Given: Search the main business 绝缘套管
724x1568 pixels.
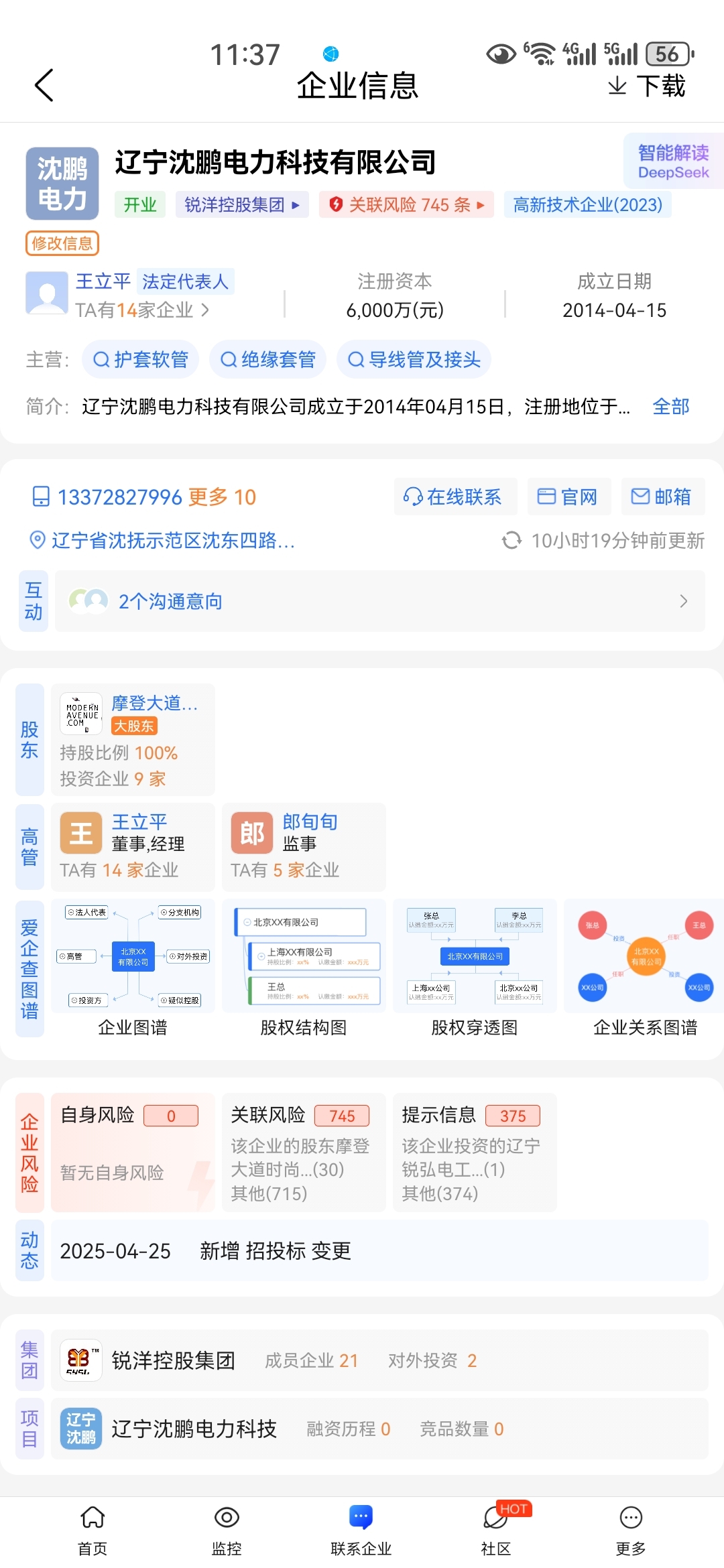Looking at the screenshot, I should click(267, 360).
